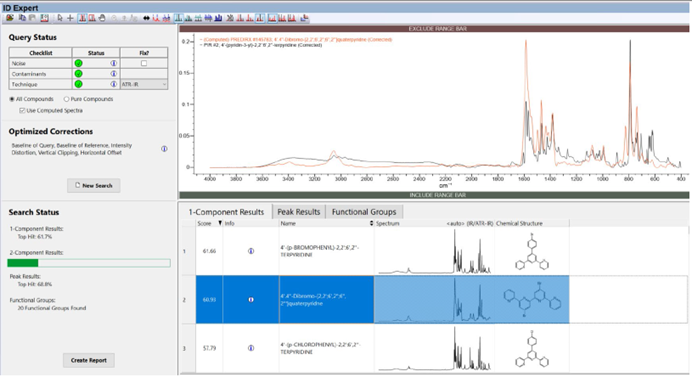
Task: Open info for the Contaminants checklist row
Action: pyautogui.click(x=113, y=74)
